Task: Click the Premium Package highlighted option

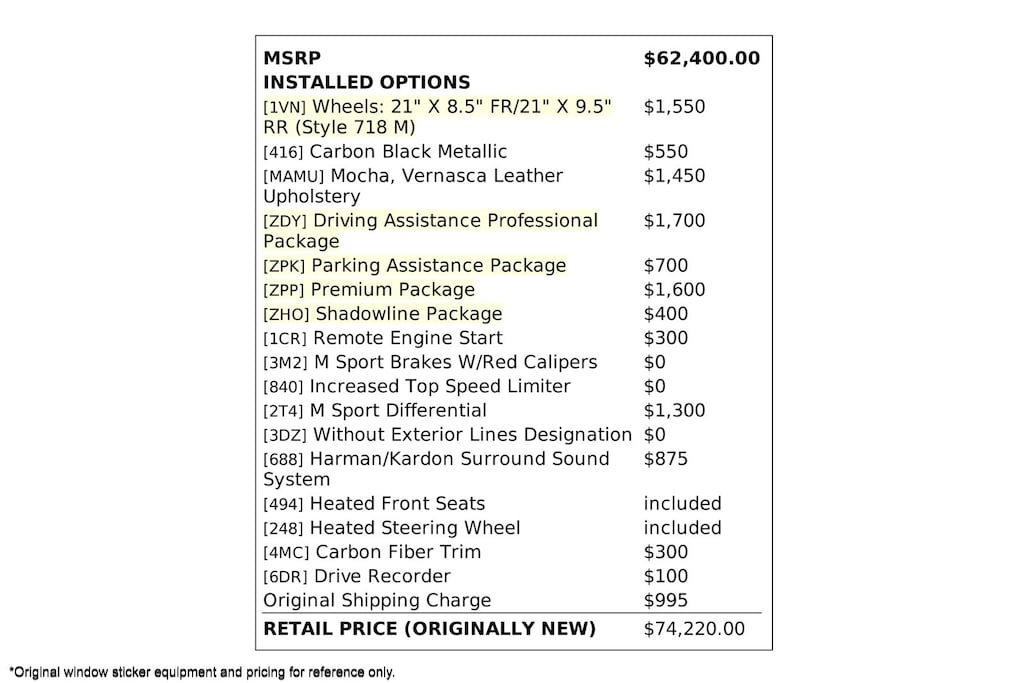Action: pyautogui.click(x=369, y=289)
